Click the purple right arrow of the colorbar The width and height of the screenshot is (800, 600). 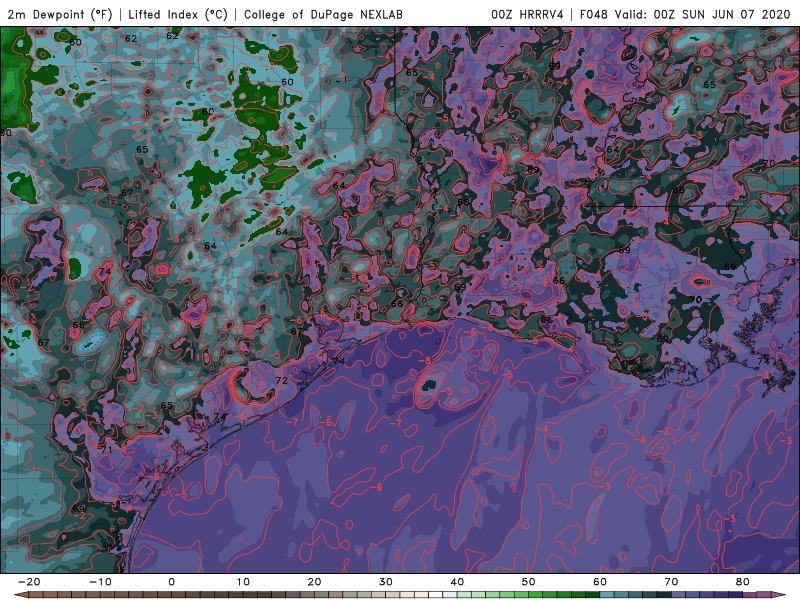click(779, 595)
